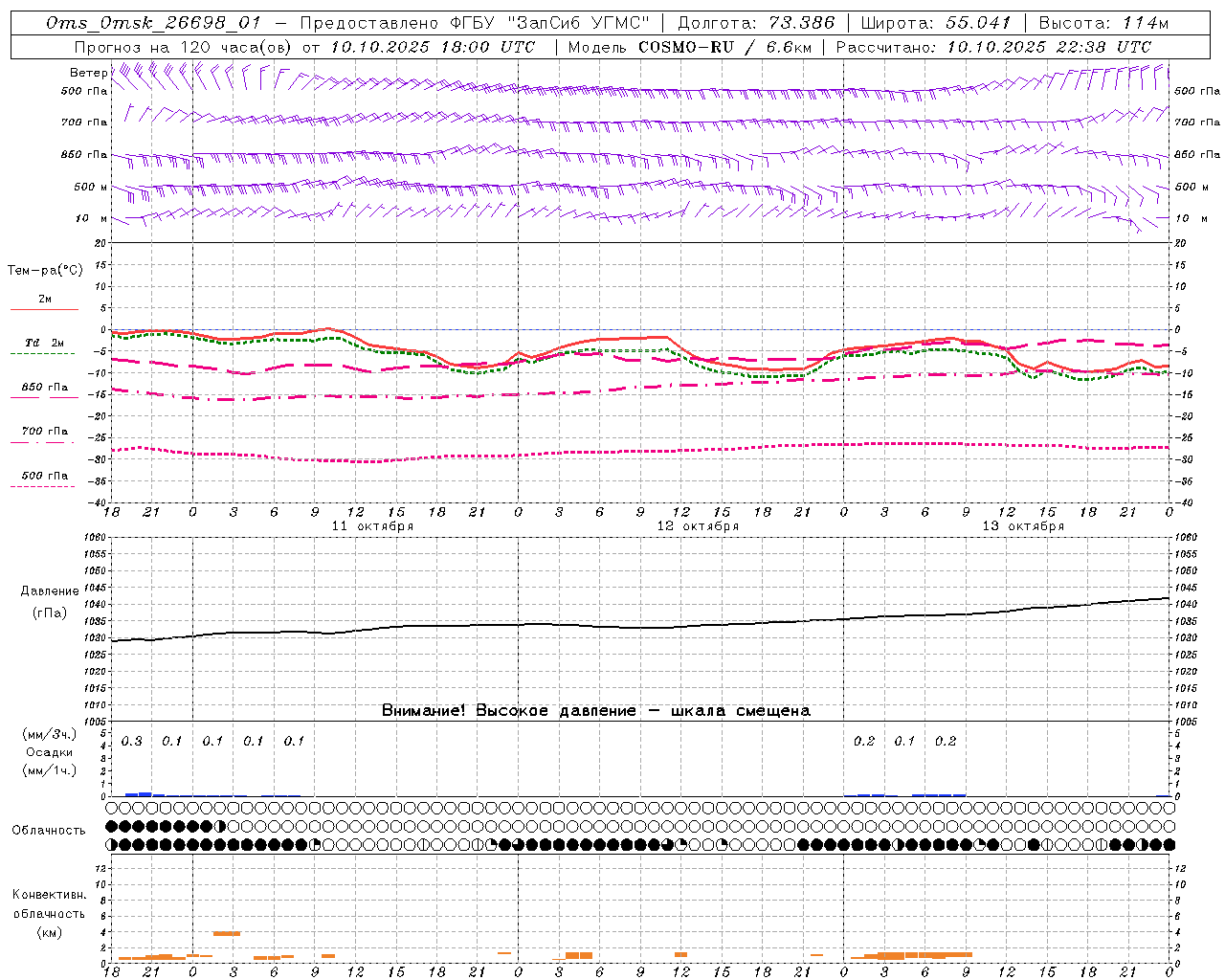Click the Модель COSMO-RU / 6.6км label
This screenshot has width=1225, height=980.
point(690,47)
